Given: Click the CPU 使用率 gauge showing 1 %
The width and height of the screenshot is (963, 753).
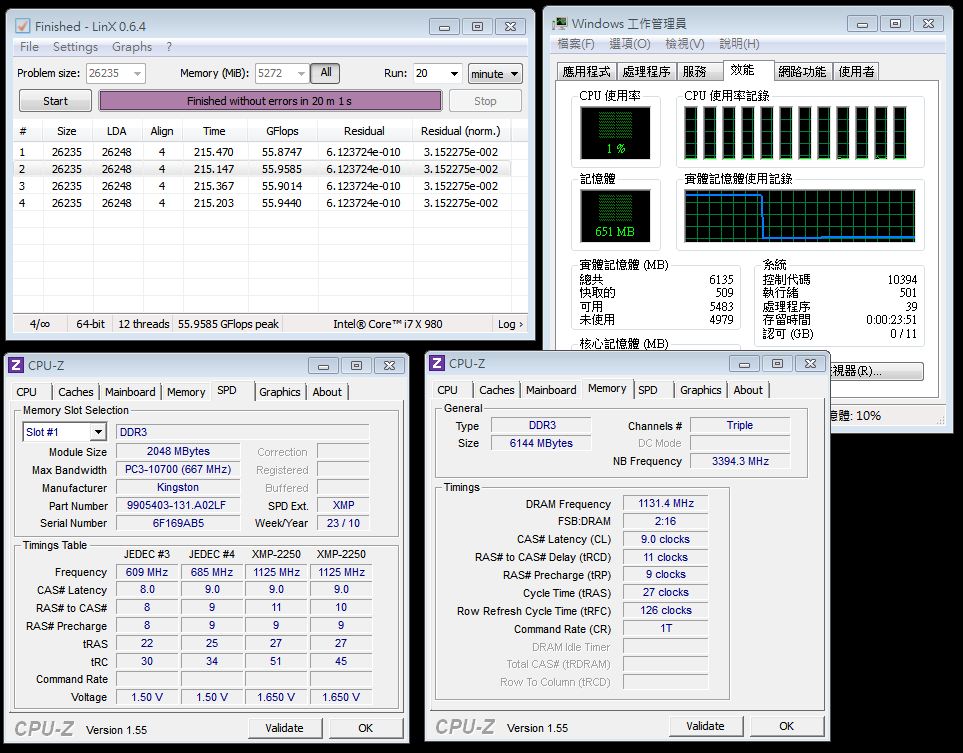Looking at the screenshot, I should pos(615,133).
